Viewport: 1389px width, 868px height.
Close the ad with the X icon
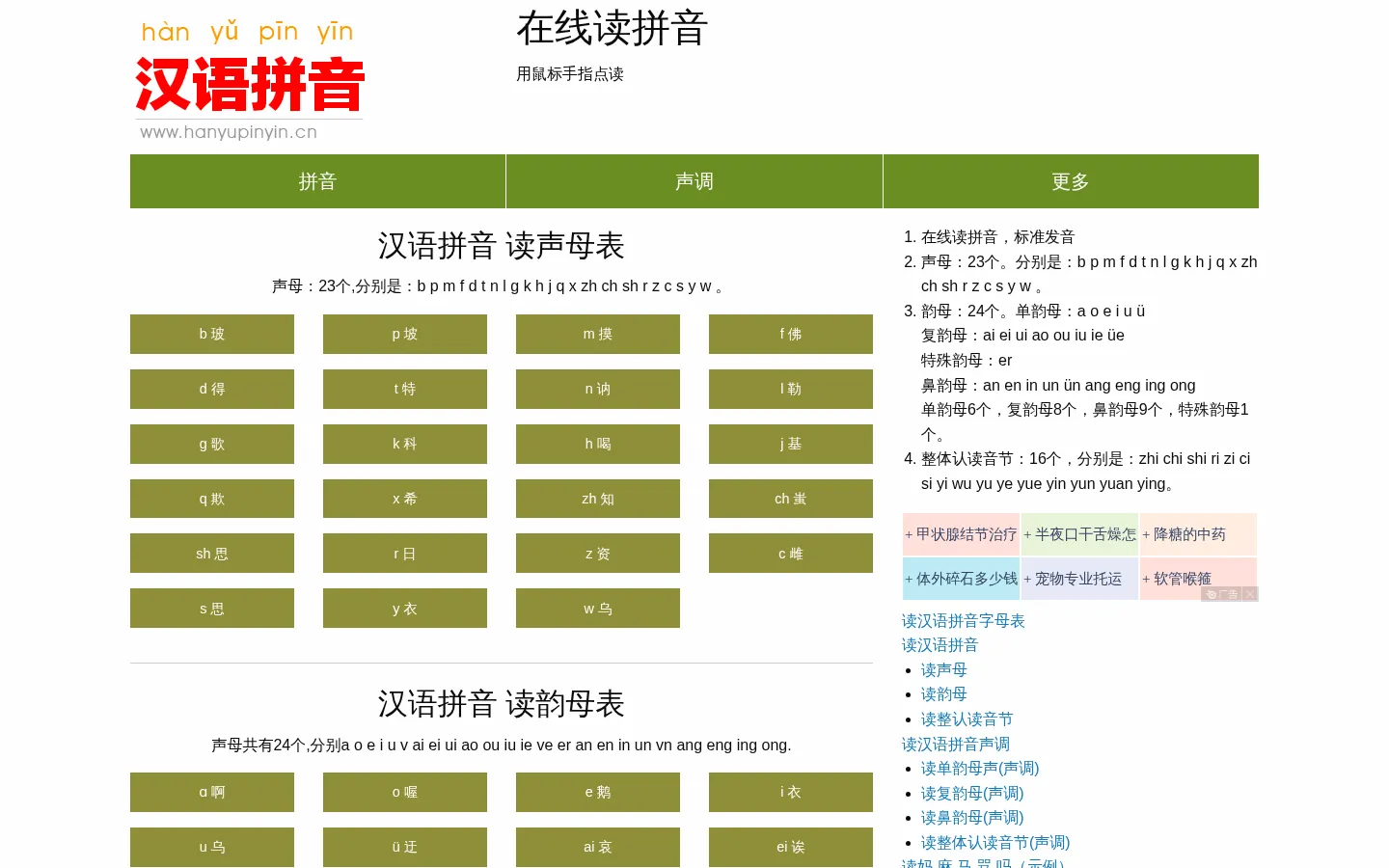[1250, 594]
